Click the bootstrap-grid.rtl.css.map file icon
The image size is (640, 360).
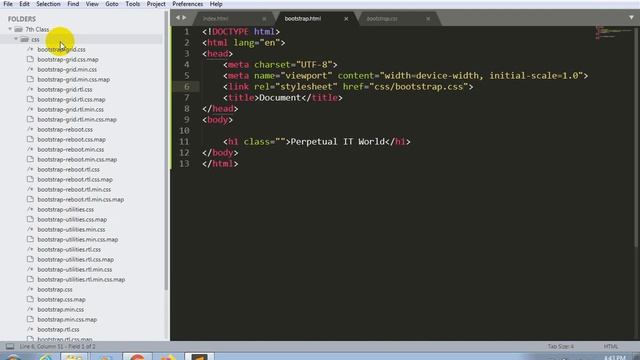[x=30, y=99]
